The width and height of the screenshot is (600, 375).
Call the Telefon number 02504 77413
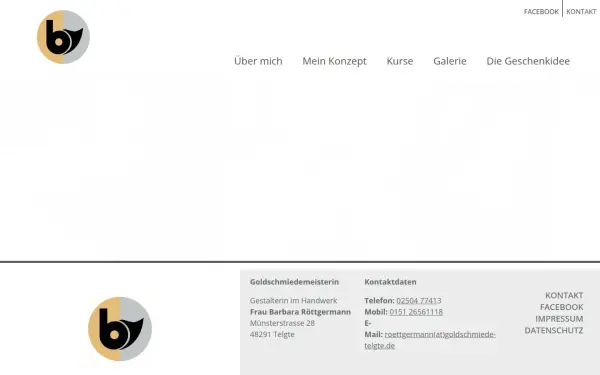click(x=419, y=300)
